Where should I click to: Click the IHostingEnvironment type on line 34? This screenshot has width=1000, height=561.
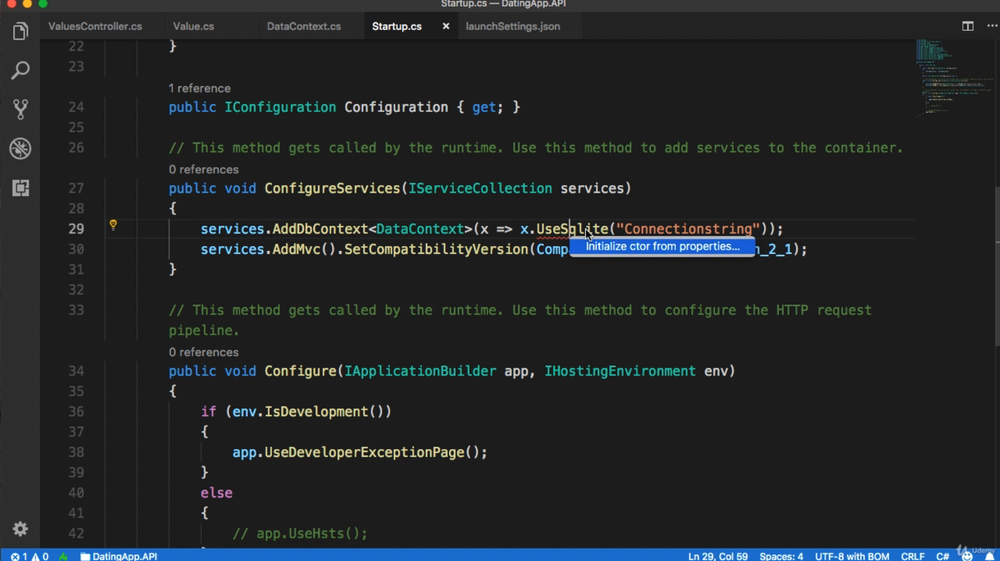pyautogui.click(x=620, y=370)
